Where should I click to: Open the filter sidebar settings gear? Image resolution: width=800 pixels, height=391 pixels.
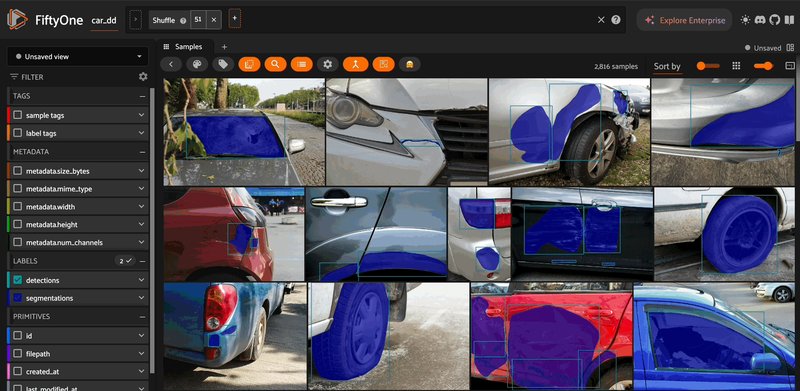pyautogui.click(x=143, y=77)
